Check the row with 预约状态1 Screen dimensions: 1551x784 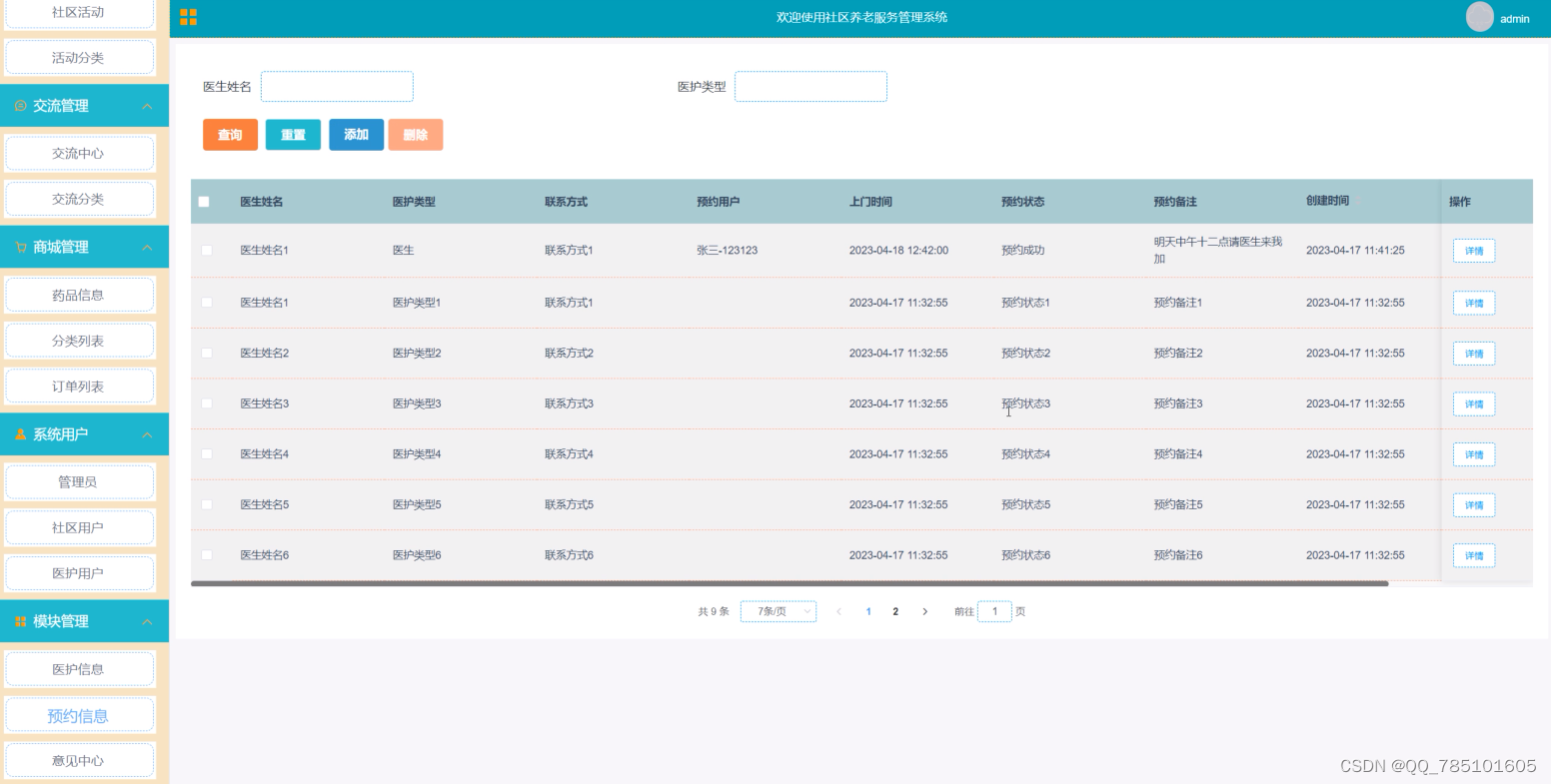[207, 303]
